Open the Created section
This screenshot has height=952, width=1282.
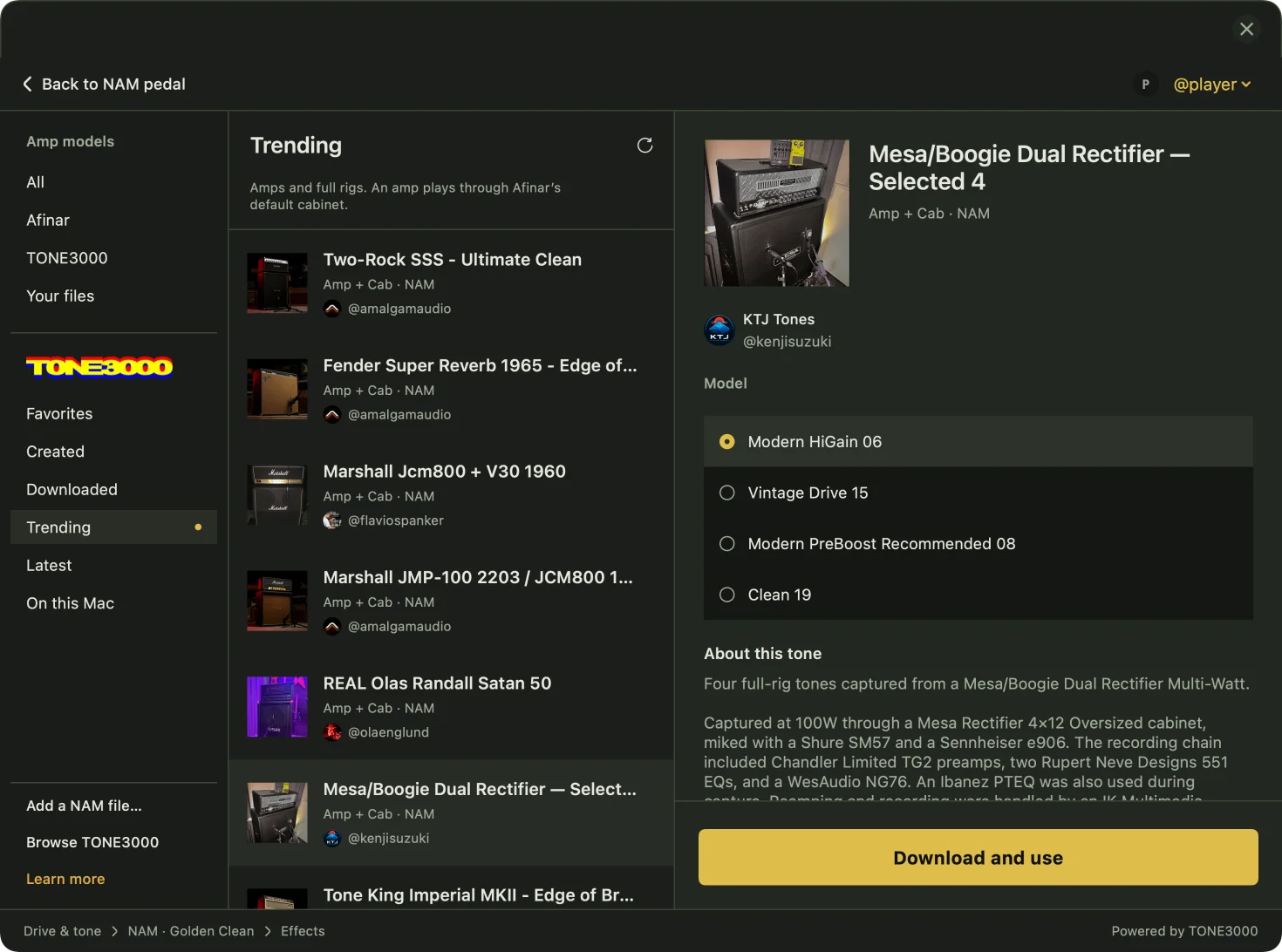(x=113, y=452)
